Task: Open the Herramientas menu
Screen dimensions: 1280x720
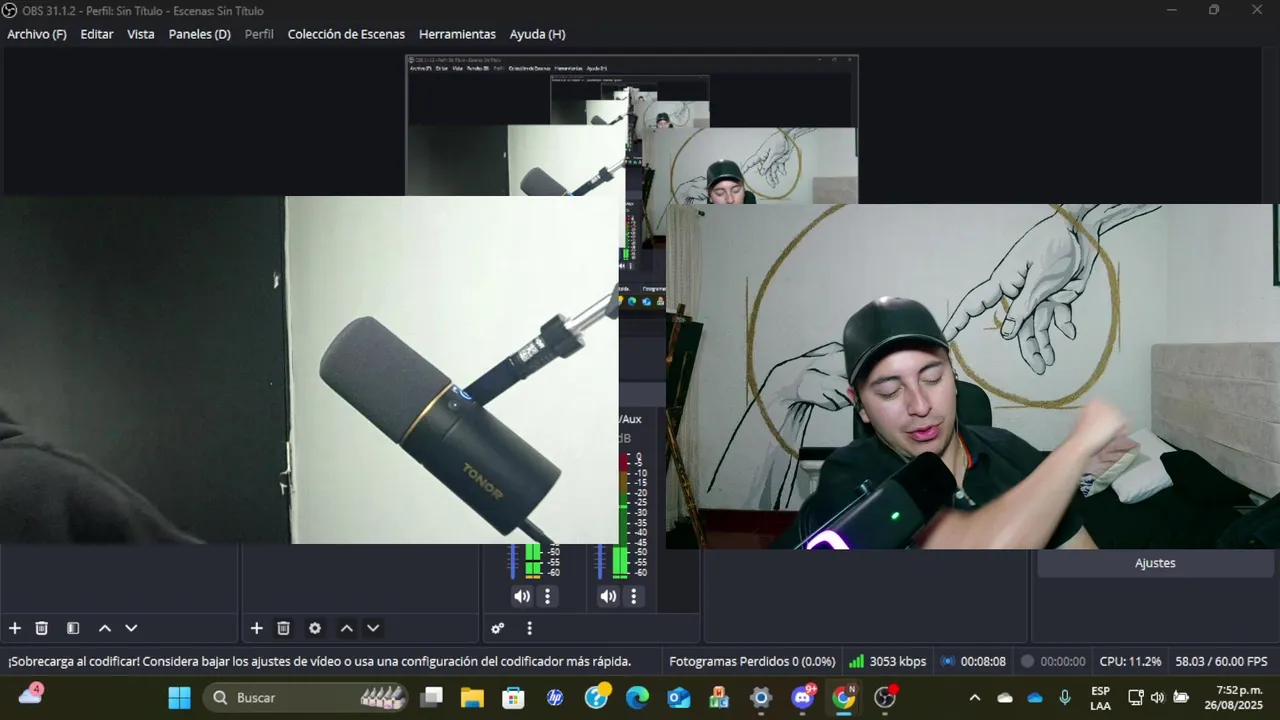Action: 457,34
